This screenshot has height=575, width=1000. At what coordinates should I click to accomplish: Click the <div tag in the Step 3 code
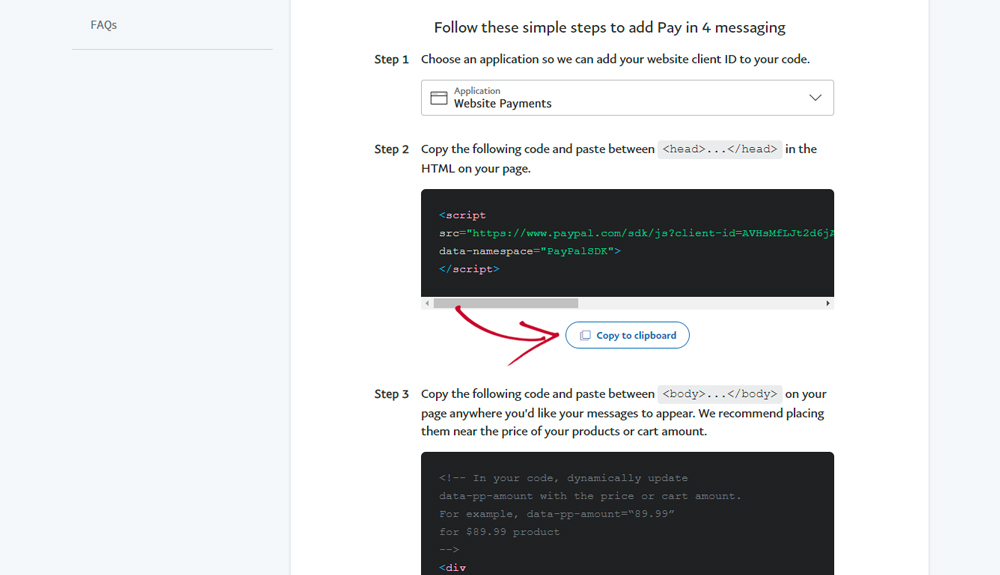(x=452, y=568)
